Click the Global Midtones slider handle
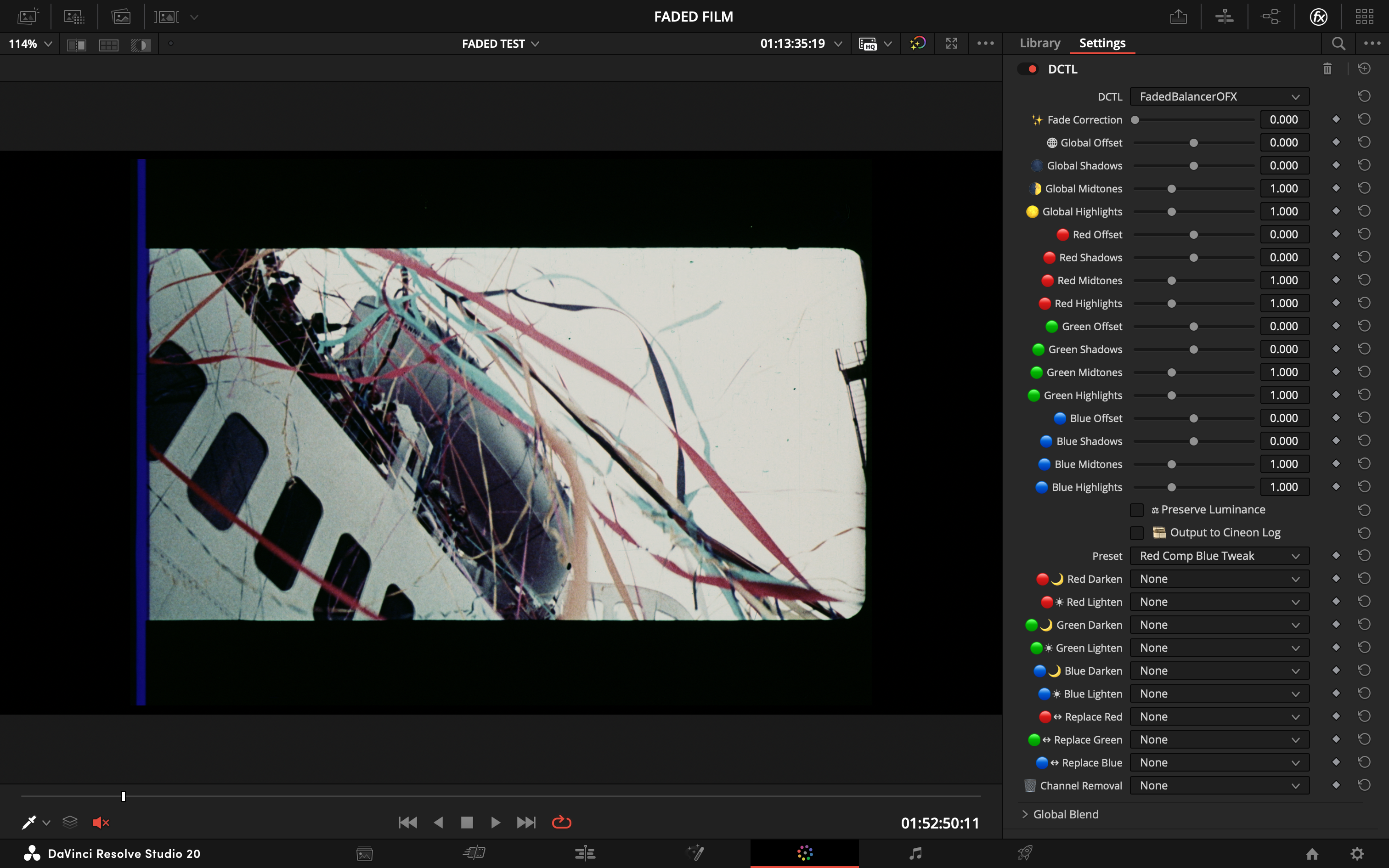 point(1171,189)
